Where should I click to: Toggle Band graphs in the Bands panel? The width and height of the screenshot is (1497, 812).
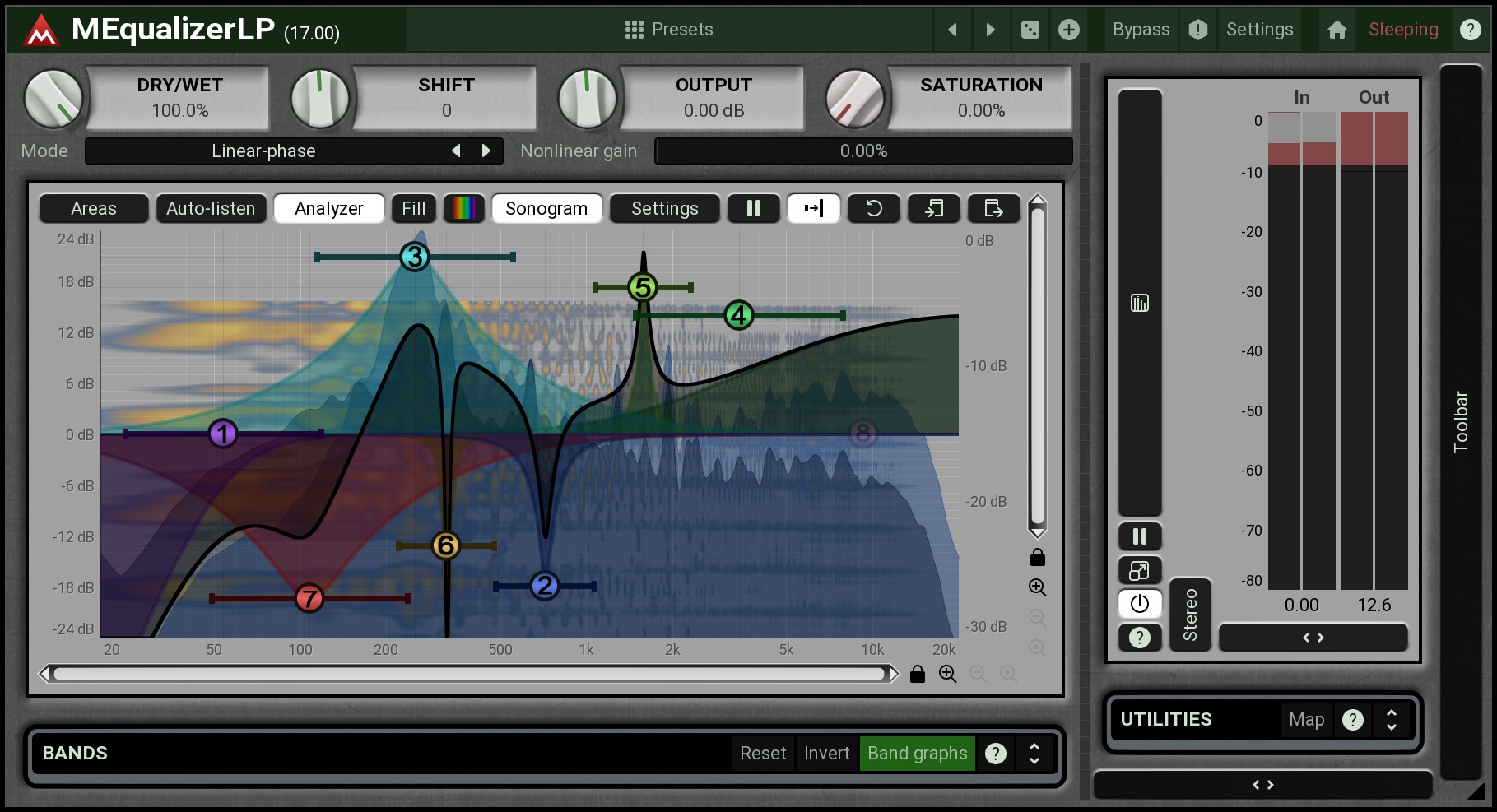[917, 754]
